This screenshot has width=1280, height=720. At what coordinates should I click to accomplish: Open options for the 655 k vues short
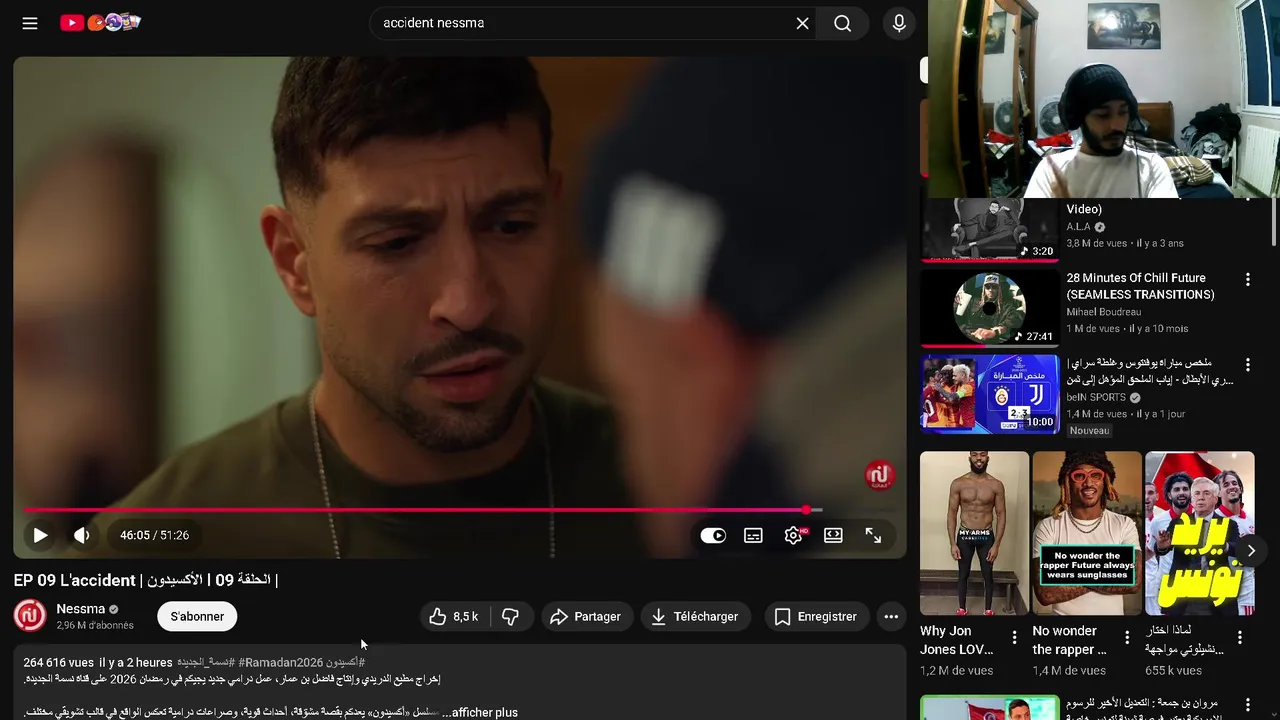(x=1240, y=637)
